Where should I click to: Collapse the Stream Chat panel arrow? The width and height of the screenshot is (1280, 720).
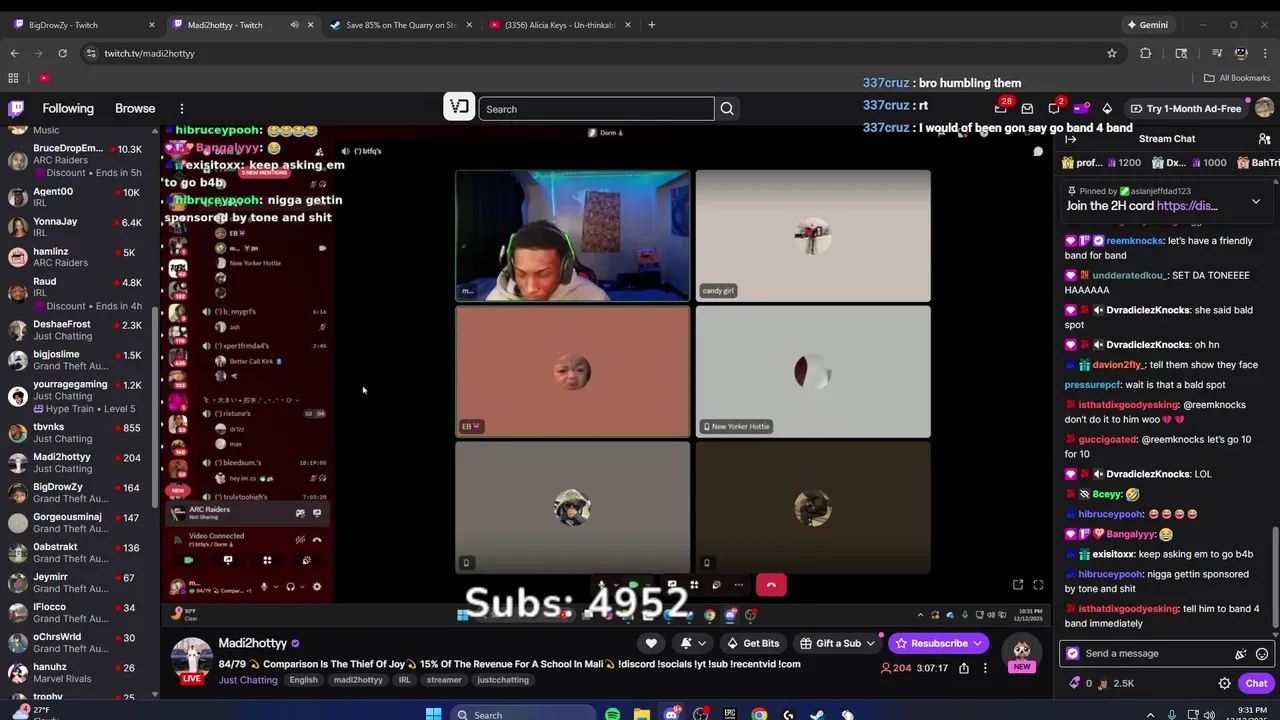click(x=1070, y=139)
